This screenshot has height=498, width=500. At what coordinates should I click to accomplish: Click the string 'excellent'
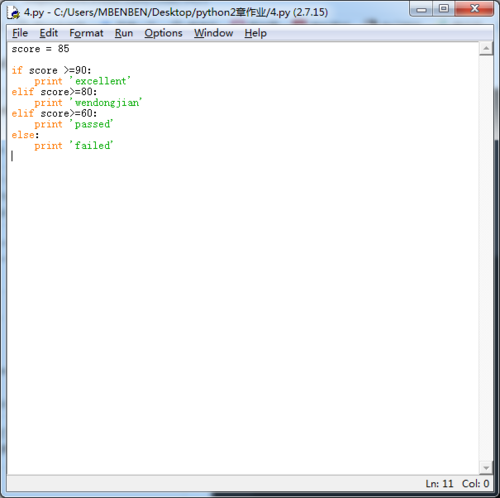tap(100, 81)
